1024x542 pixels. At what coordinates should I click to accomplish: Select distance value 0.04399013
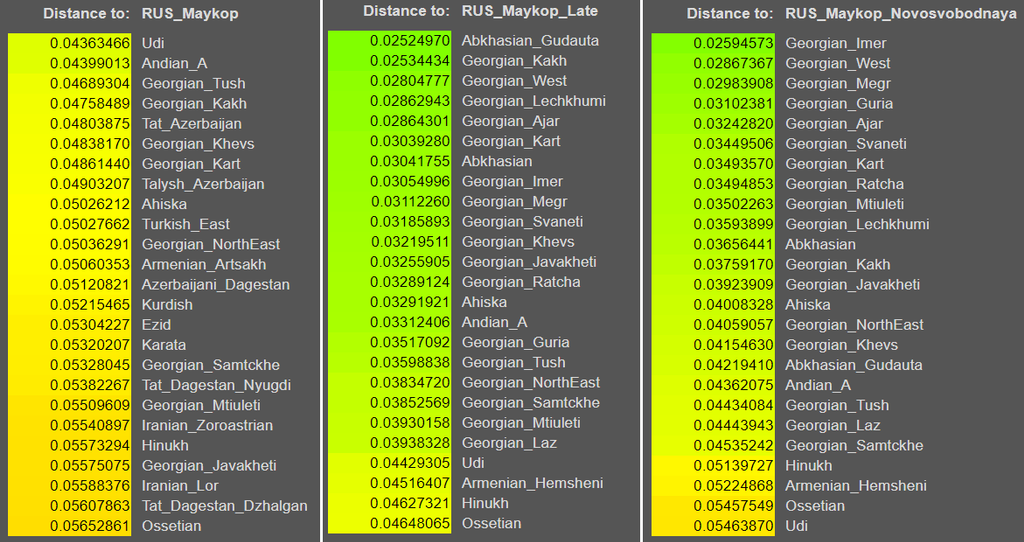89,64
